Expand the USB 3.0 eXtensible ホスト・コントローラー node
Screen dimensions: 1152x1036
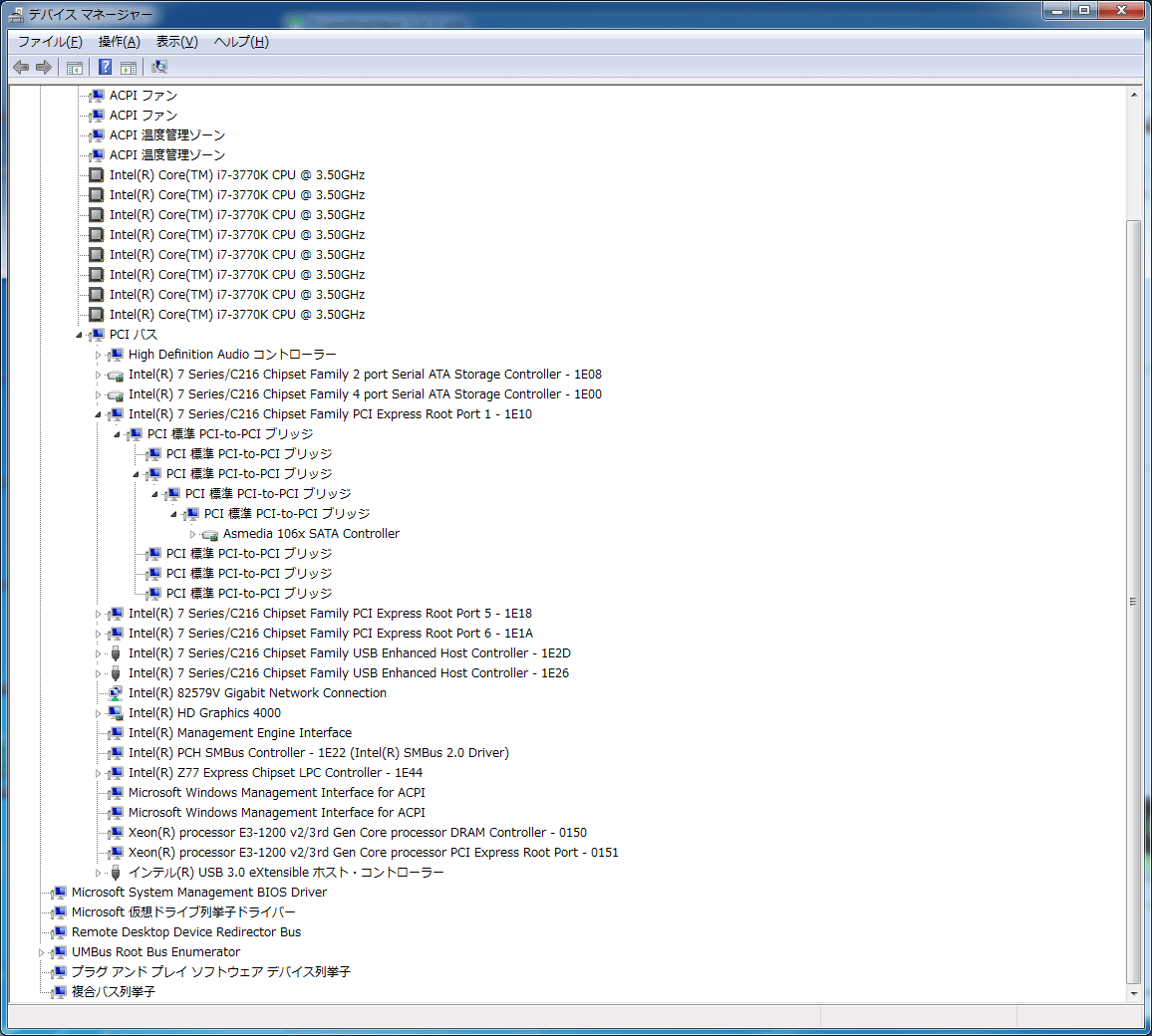click(98, 873)
